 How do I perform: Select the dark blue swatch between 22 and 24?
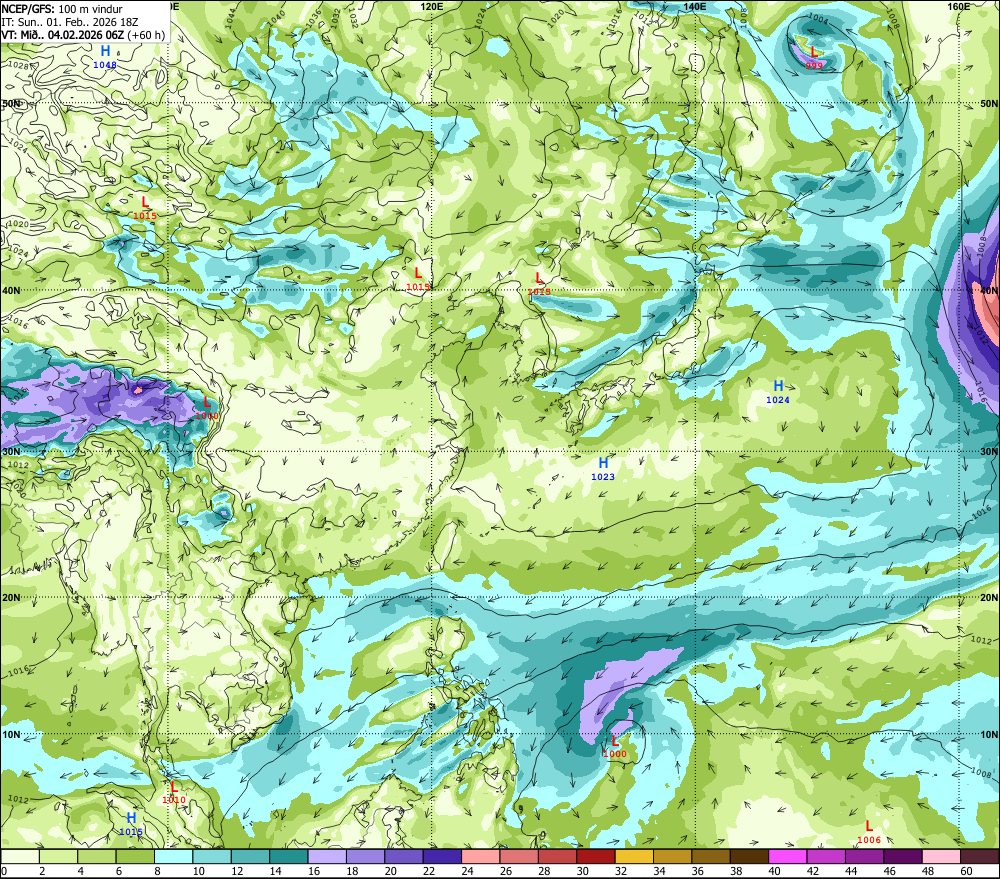443,856
